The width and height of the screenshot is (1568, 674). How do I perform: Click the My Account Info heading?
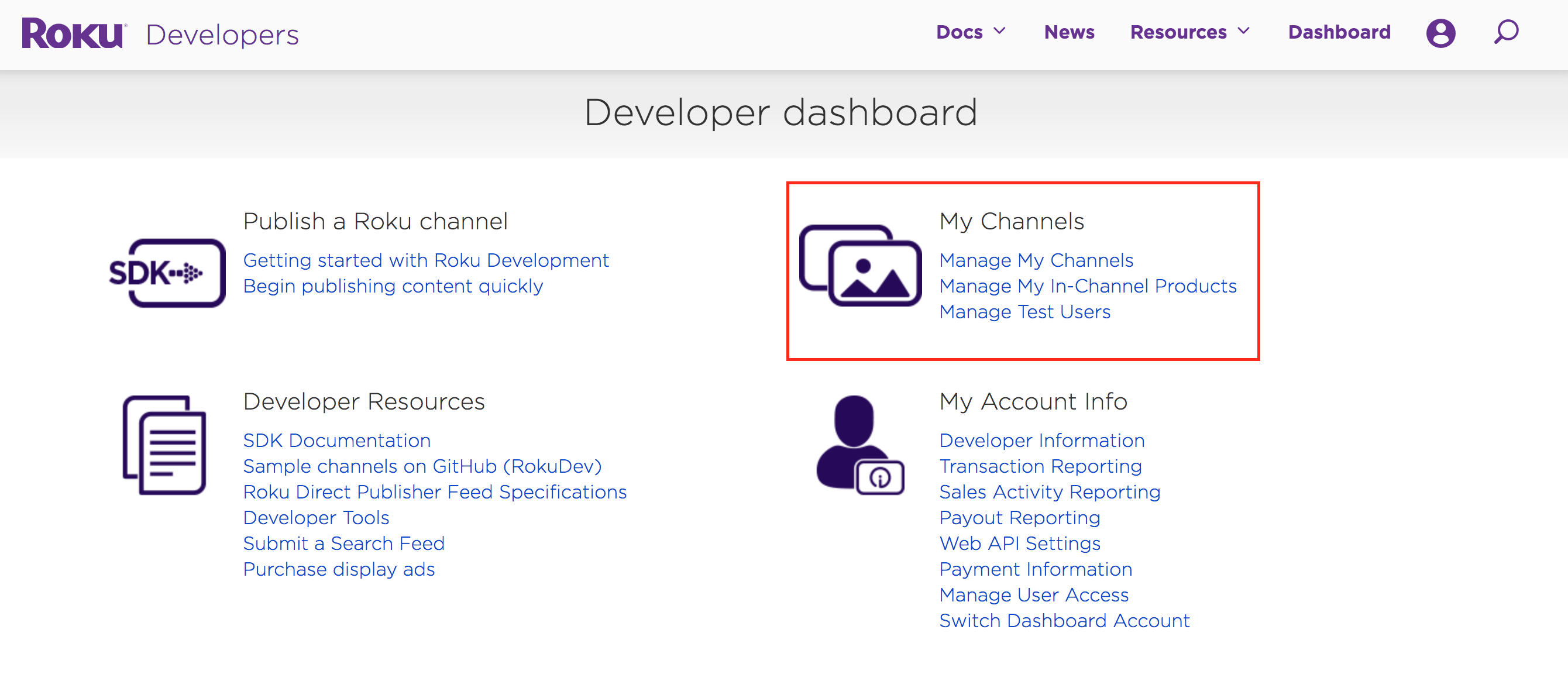pyautogui.click(x=1033, y=401)
